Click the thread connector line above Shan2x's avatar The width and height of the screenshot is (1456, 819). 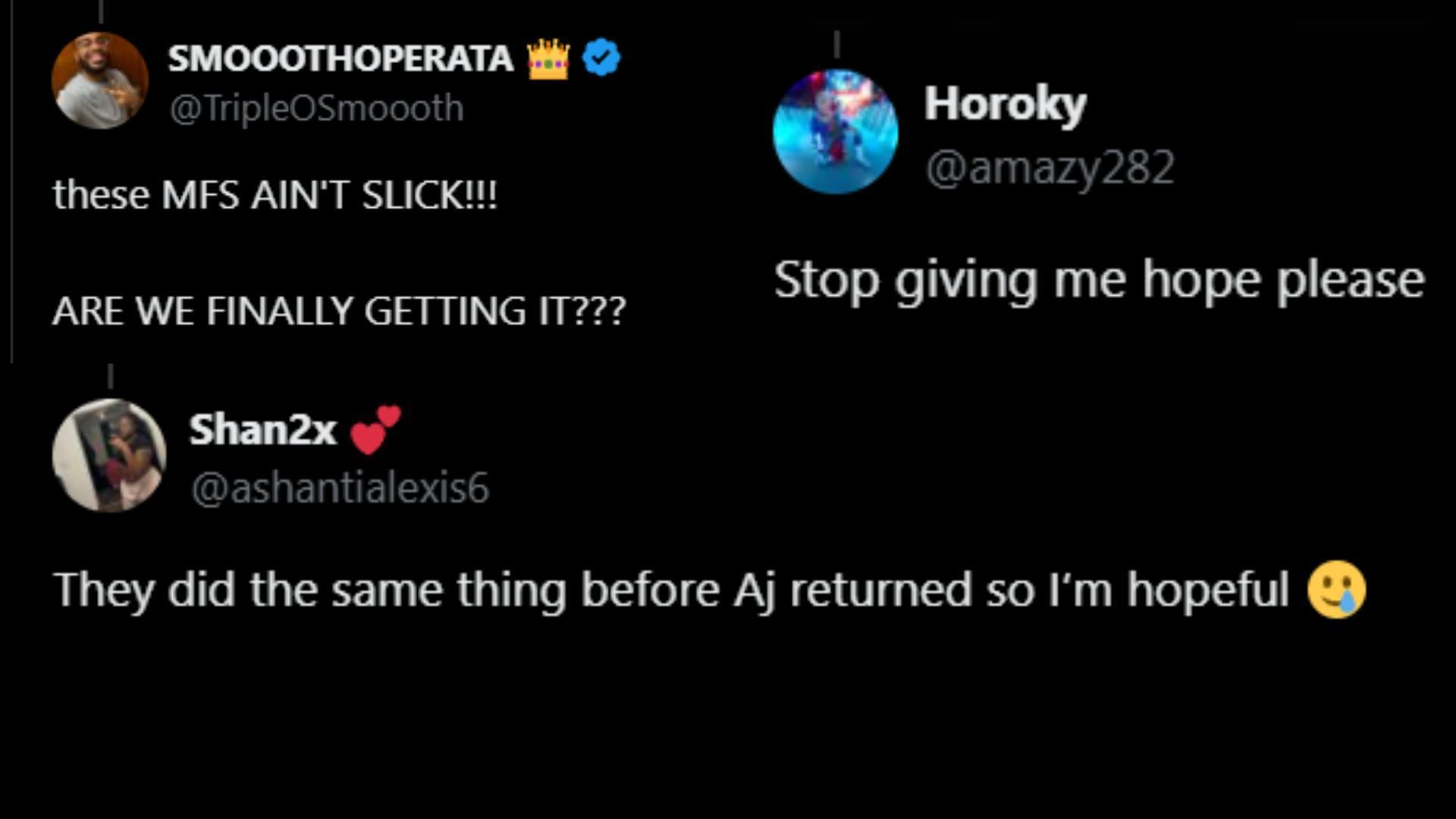pos(111,376)
